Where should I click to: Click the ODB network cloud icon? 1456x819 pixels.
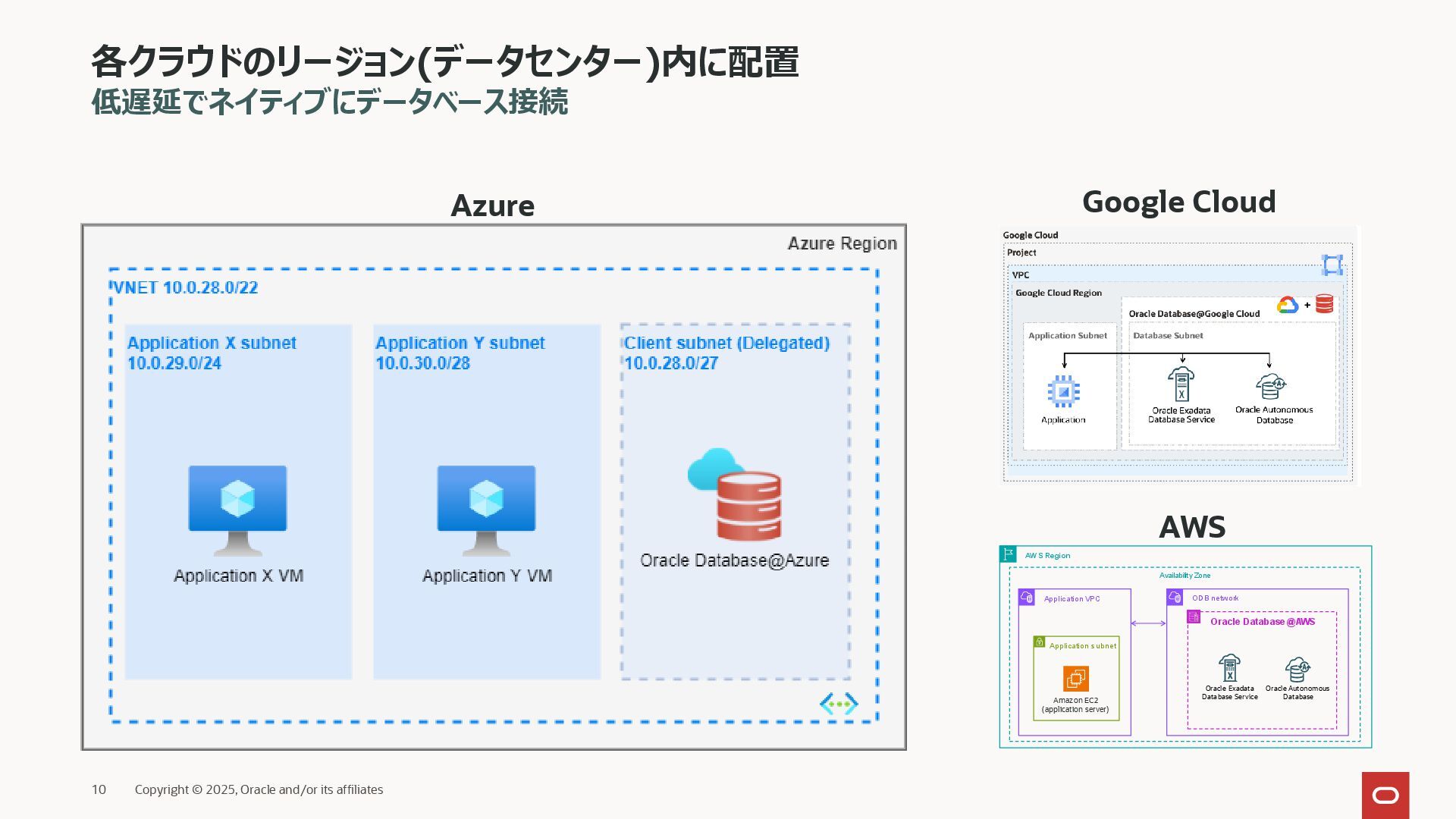1175,597
